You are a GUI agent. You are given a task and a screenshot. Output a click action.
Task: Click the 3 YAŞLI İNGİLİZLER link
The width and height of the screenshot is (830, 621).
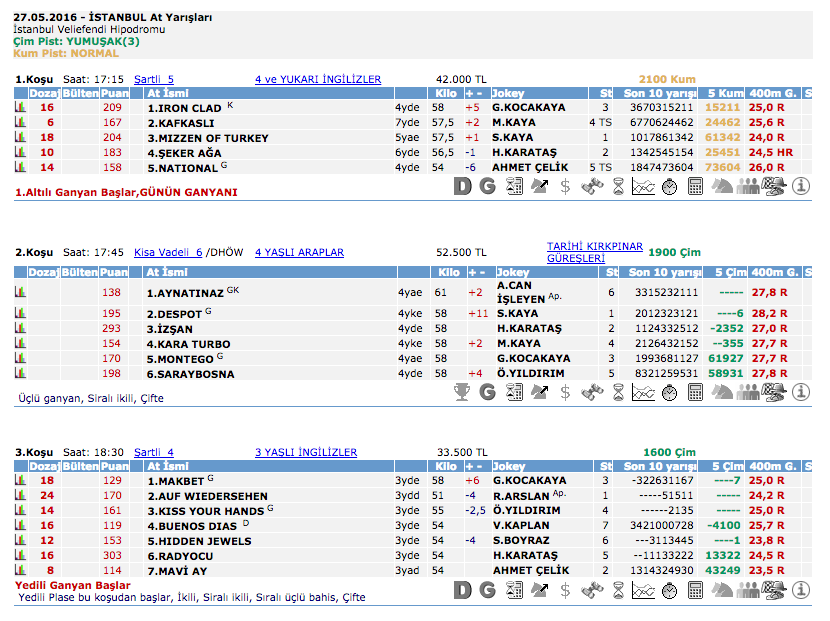(305, 452)
